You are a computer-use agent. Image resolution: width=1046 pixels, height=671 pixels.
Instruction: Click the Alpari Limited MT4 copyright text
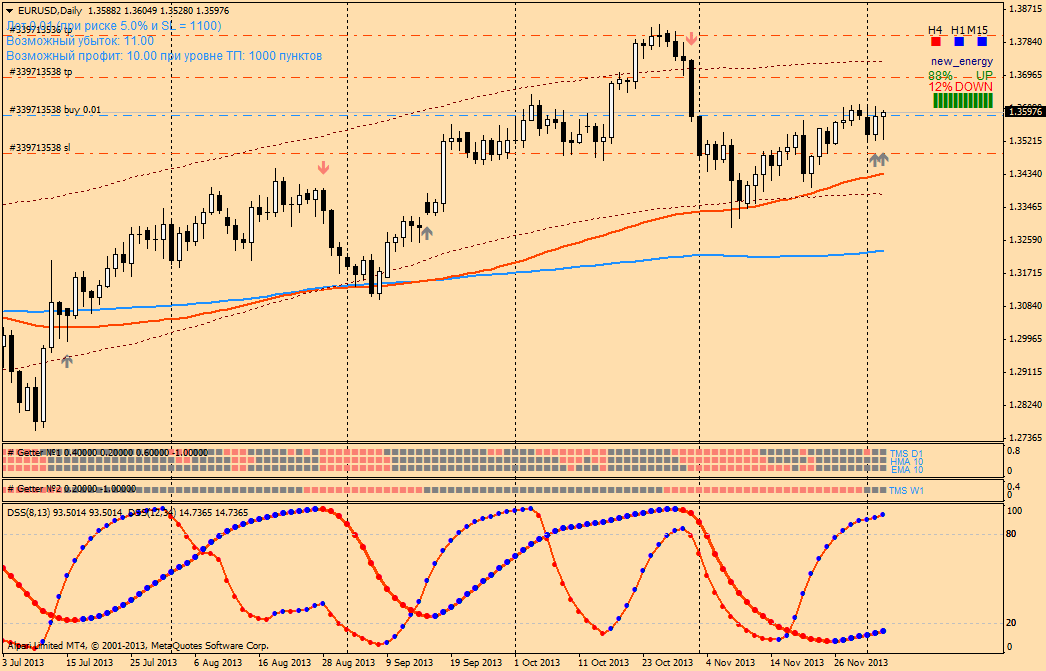(x=138, y=646)
